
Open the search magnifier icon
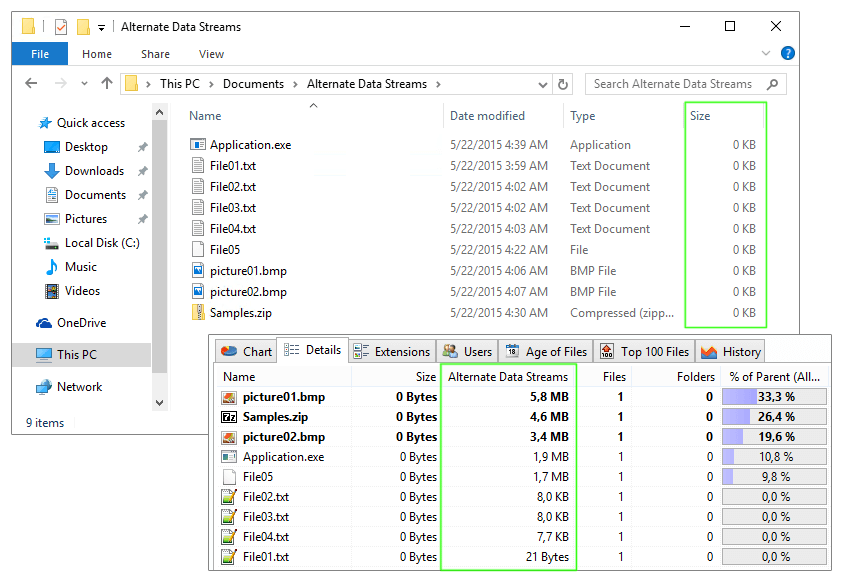(772, 84)
